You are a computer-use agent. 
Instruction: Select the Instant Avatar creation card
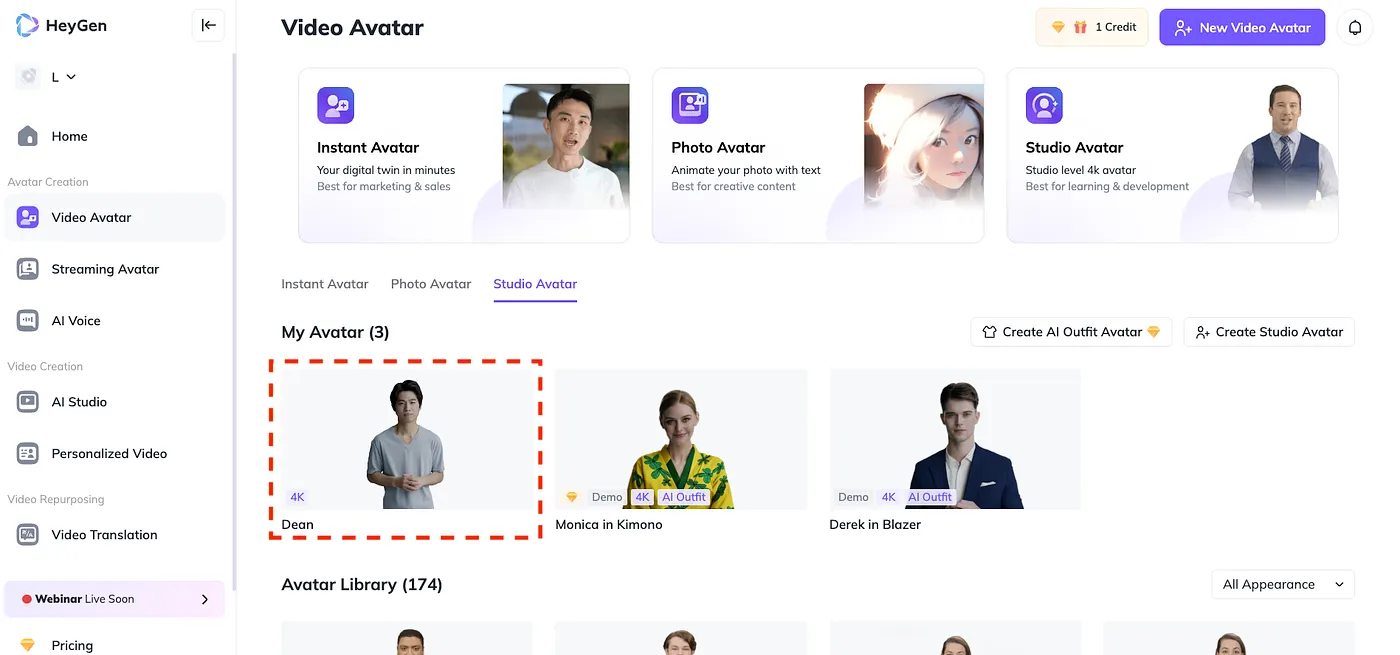pos(464,155)
